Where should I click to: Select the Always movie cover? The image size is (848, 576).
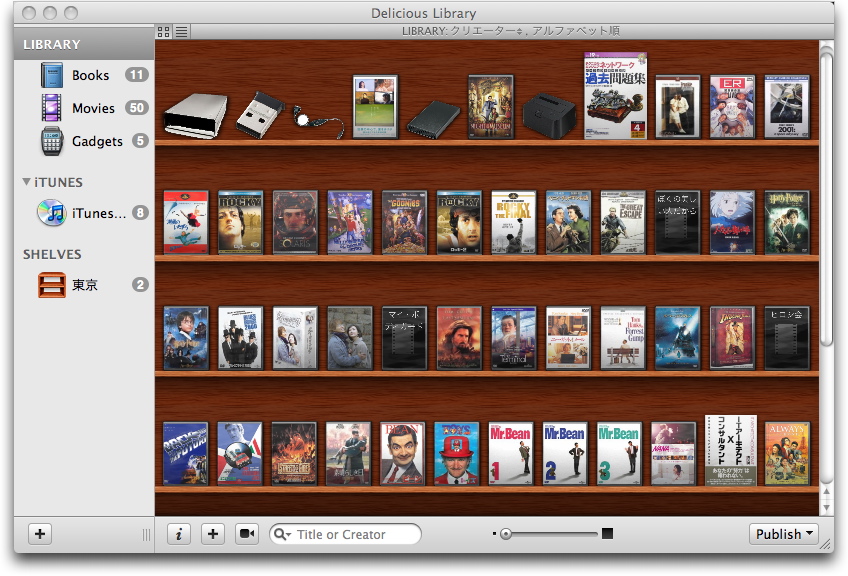coord(787,454)
